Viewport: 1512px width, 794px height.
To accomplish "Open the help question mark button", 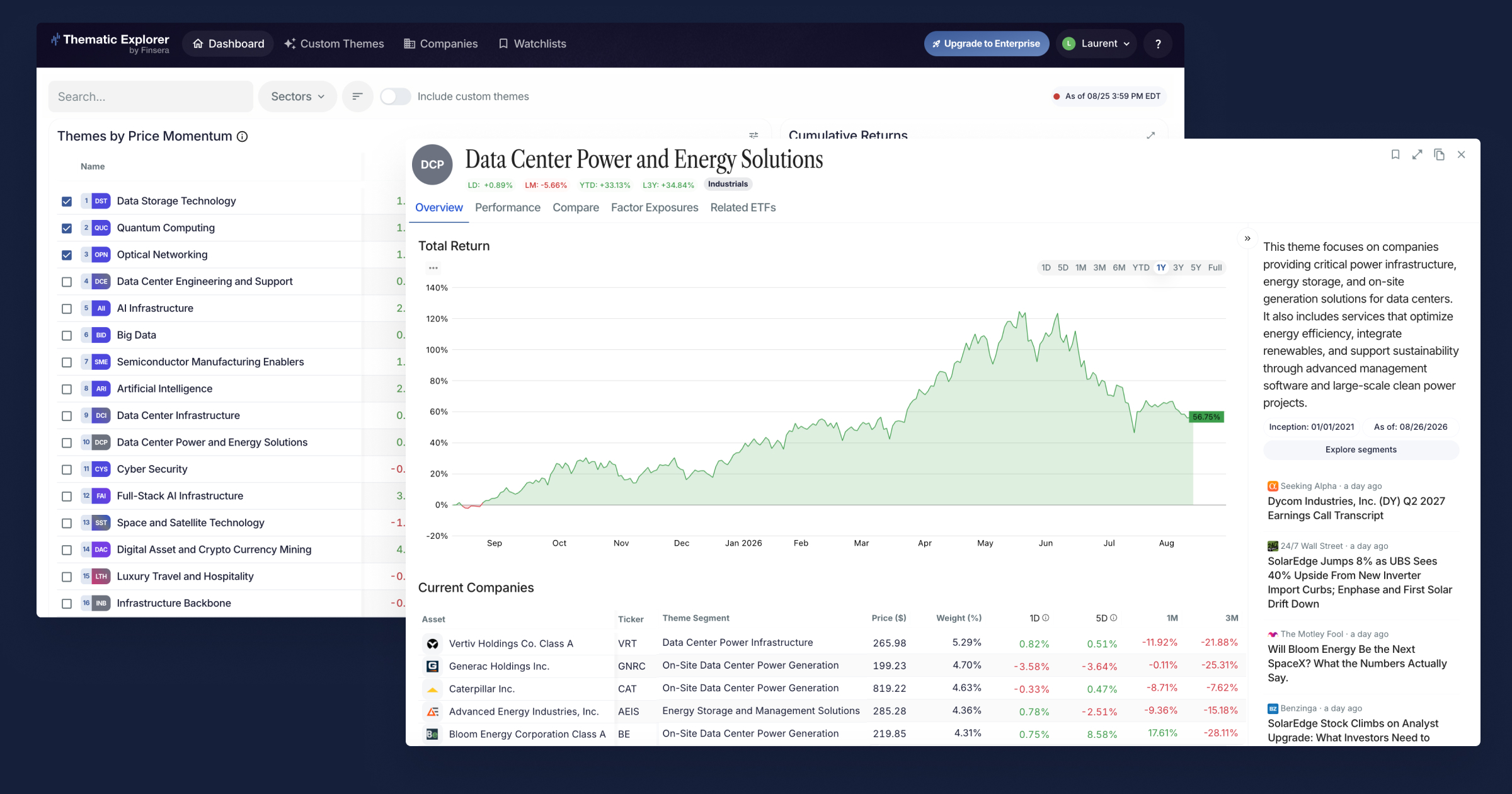I will click(1157, 43).
